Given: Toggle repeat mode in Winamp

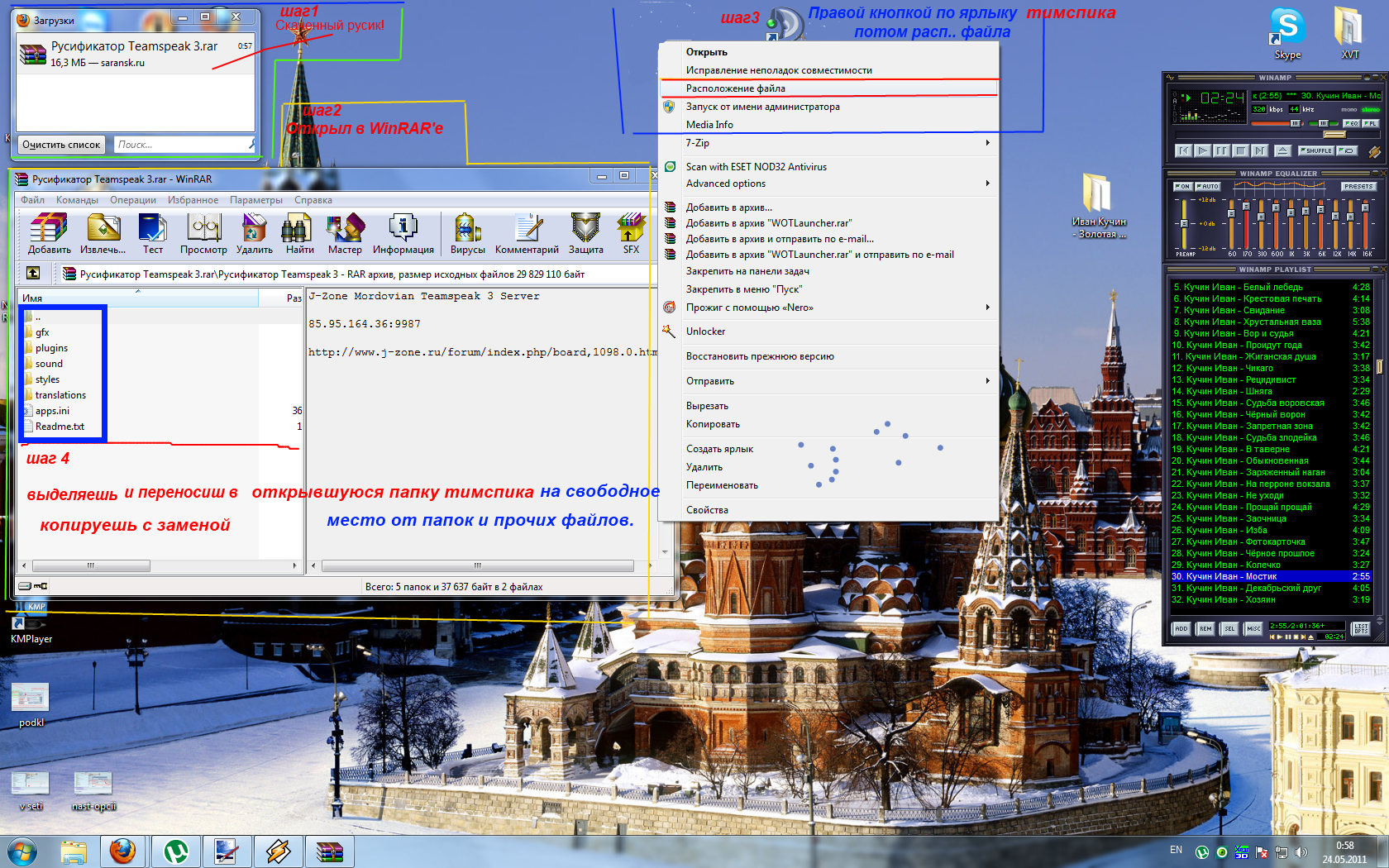Looking at the screenshot, I should coord(1347,150).
